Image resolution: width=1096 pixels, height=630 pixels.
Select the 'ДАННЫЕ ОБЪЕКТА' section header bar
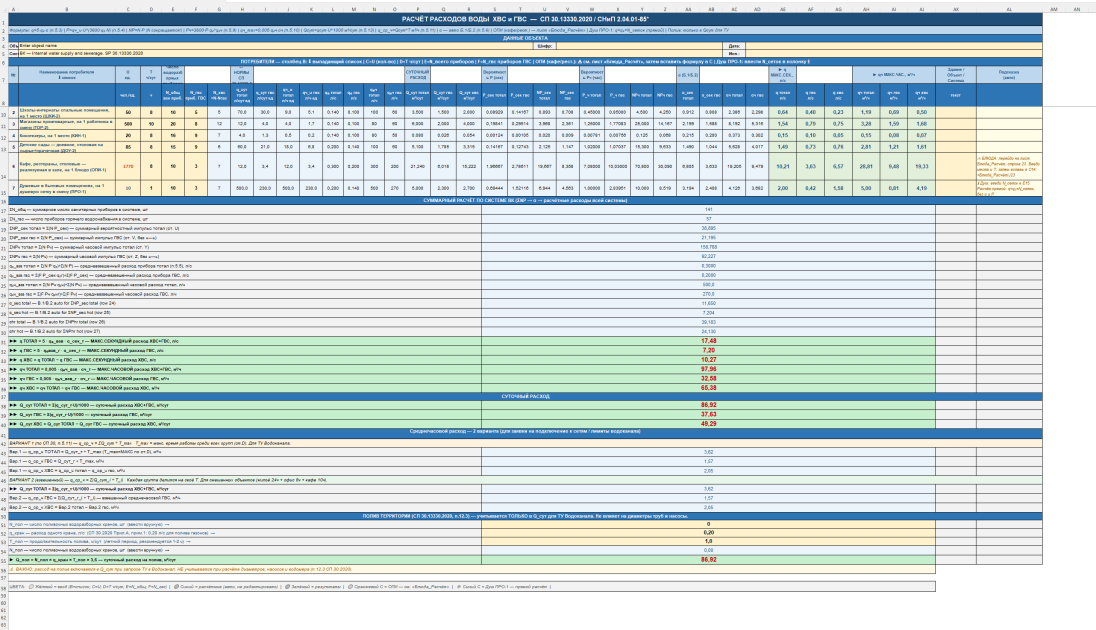(525, 38)
